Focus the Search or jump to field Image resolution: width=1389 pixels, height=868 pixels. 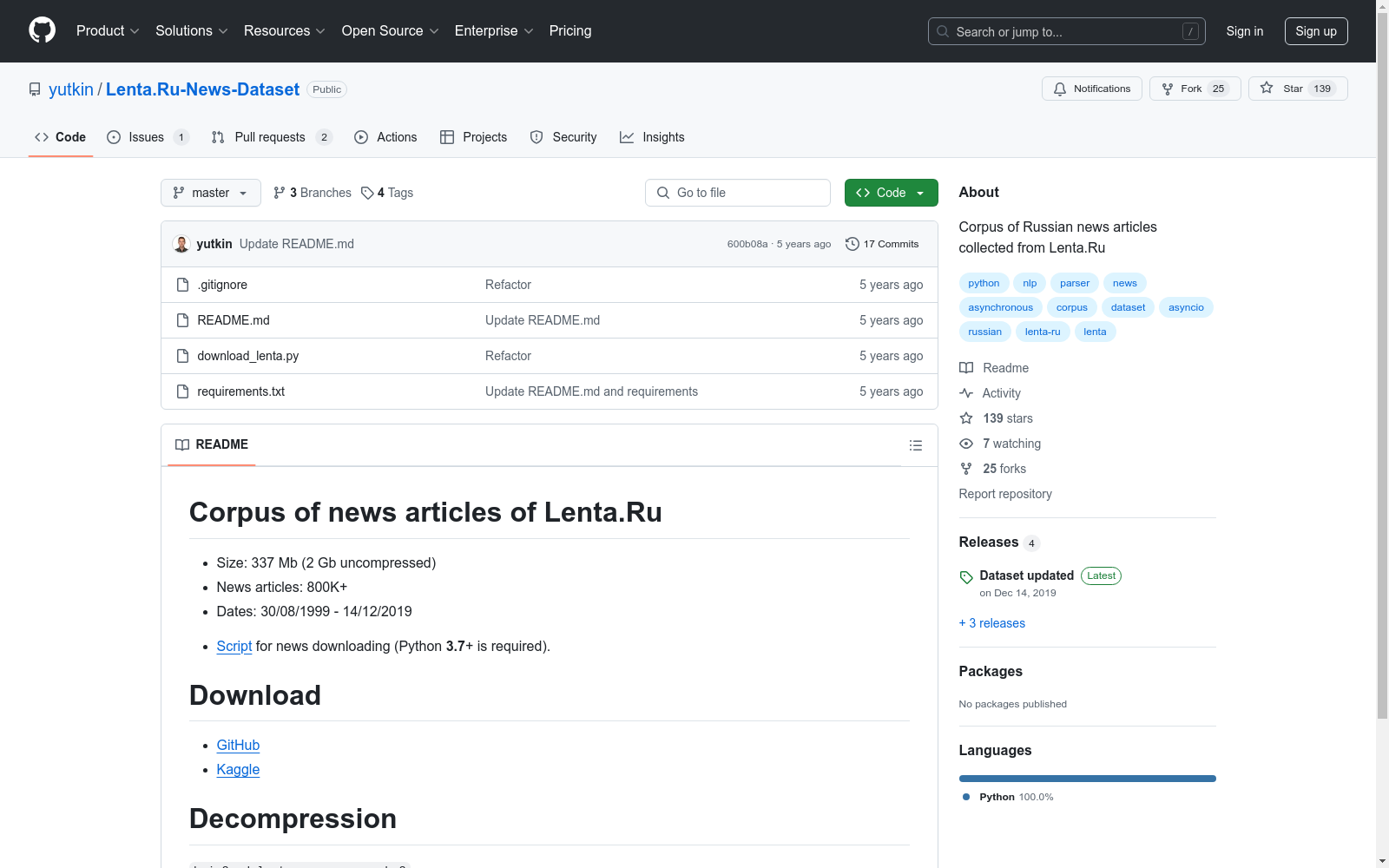(1067, 31)
